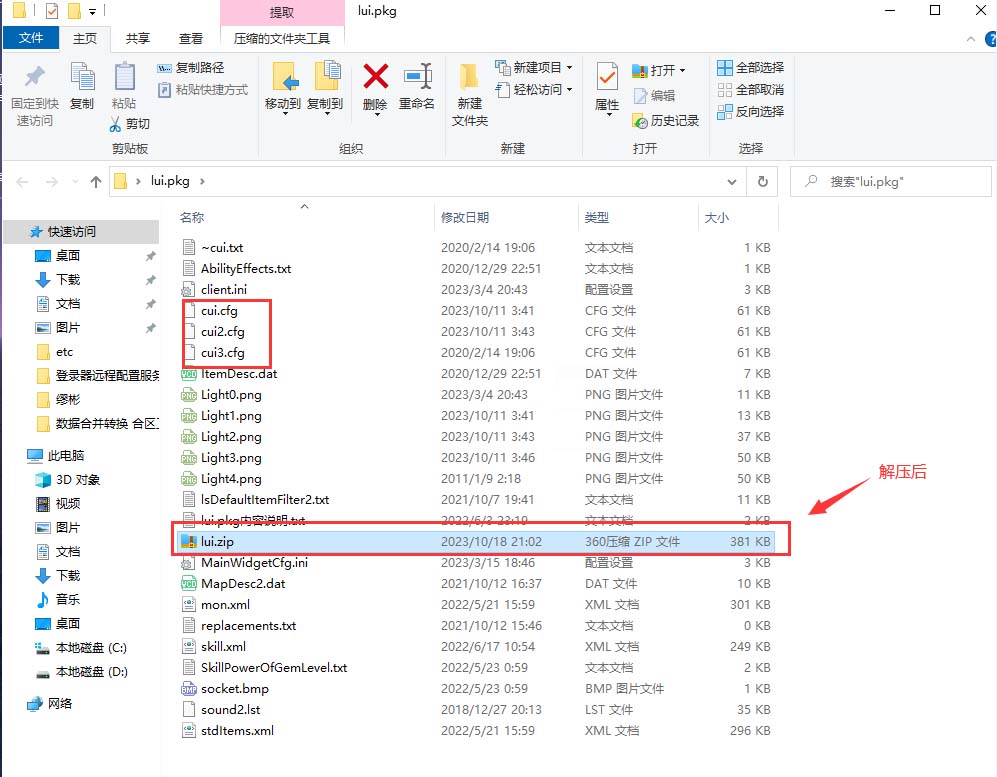Click the Extract (提取) contextual tab
This screenshot has height=777, width=997.
click(x=282, y=13)
